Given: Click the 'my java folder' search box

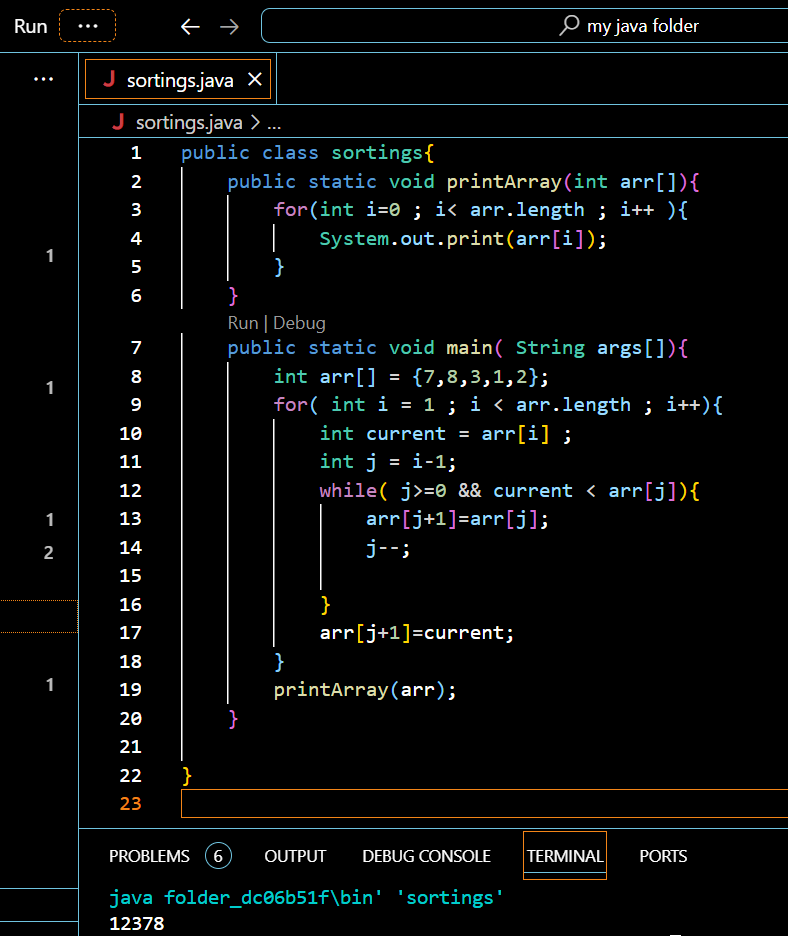Looking at the screenshot, I should coord(524,26).
